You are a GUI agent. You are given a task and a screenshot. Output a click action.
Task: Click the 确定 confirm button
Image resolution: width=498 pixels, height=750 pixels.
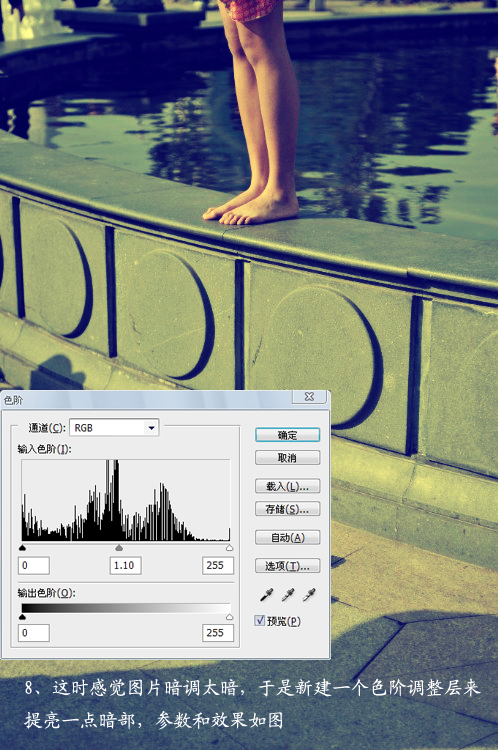288,435
